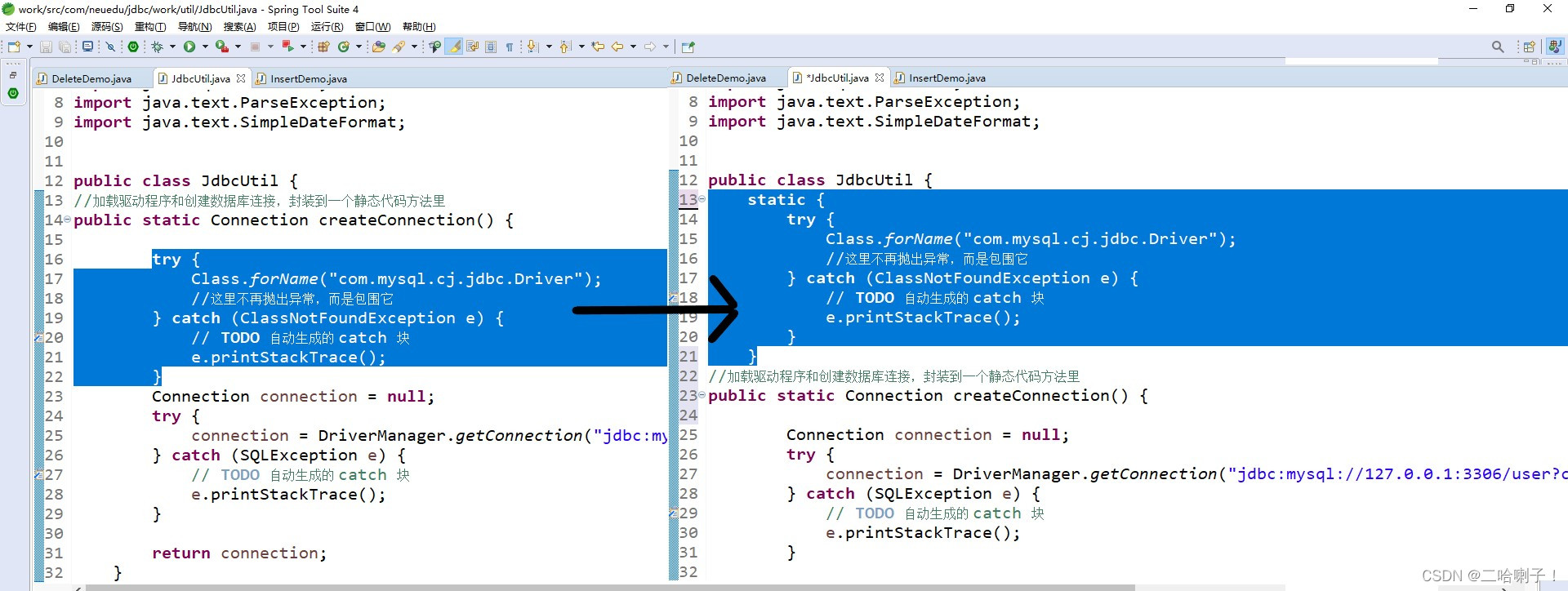Open the 运行(R) menu
Viewport: 1568px width, 591px height.
click(327, 27)
